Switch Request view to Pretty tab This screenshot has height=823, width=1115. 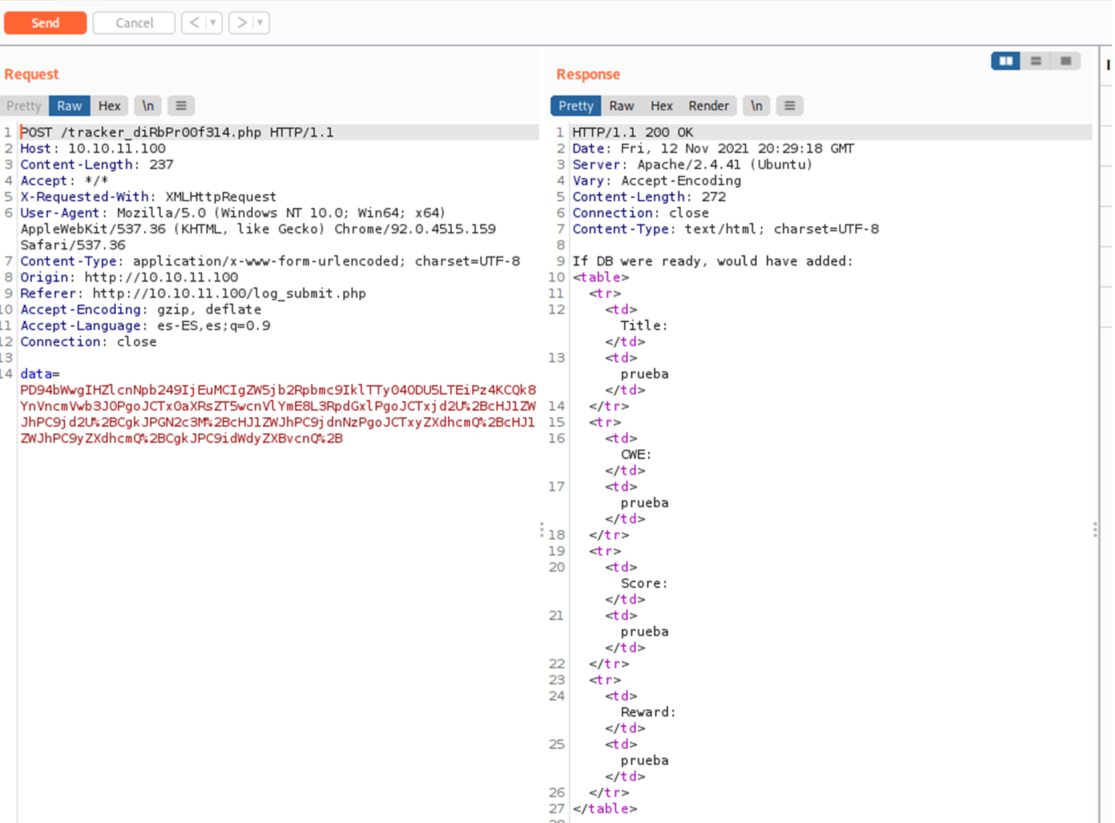(24, 106)
